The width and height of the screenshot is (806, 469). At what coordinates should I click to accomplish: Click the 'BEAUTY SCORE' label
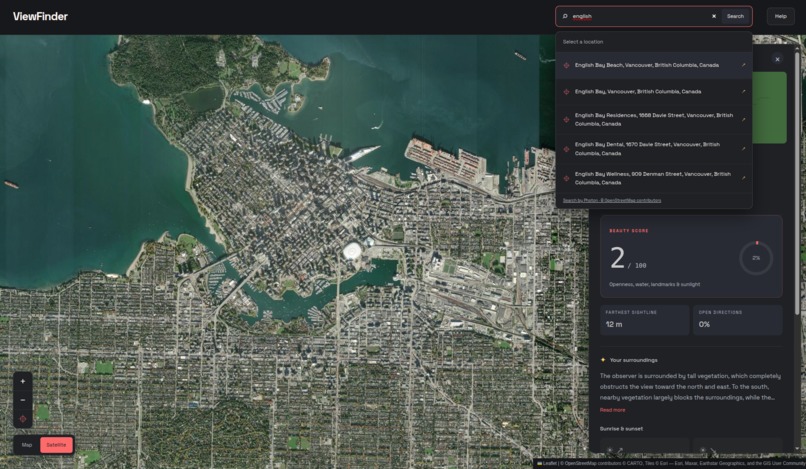coord(629,231)
